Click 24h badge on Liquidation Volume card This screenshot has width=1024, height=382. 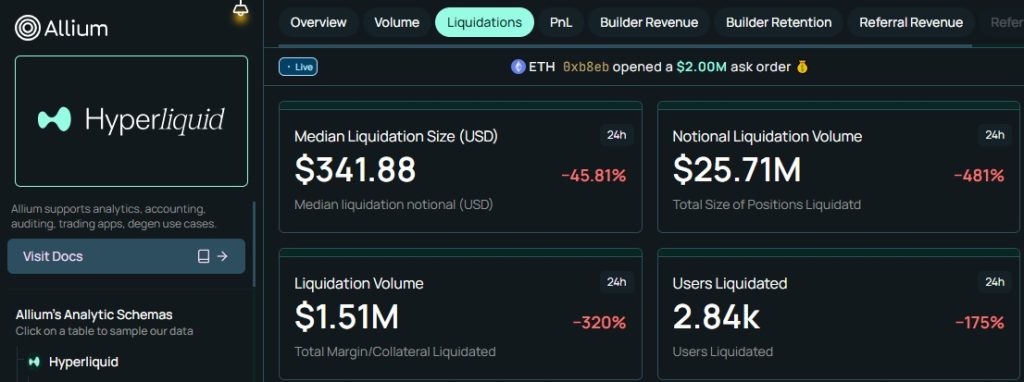pyautogui.click(x=616, y=282)
